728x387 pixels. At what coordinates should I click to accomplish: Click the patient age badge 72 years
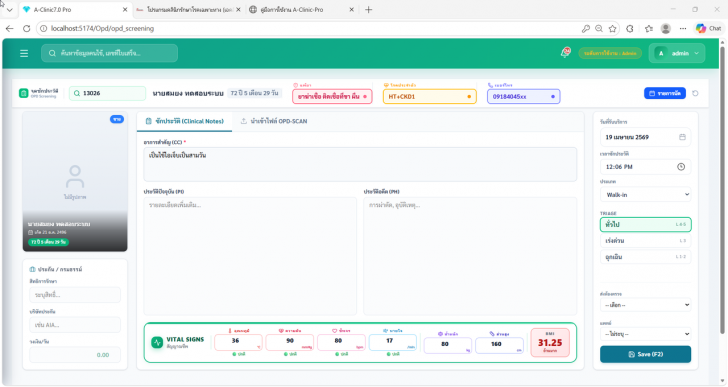click(x=254, y=93)
